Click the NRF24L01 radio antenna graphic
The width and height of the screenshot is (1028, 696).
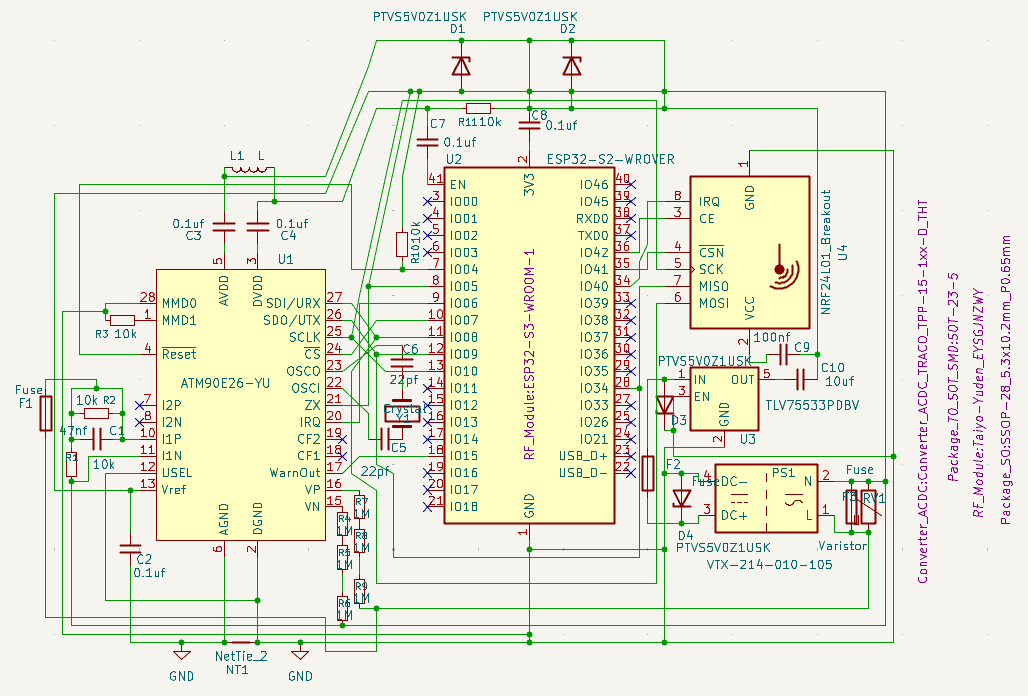(783, 267)
